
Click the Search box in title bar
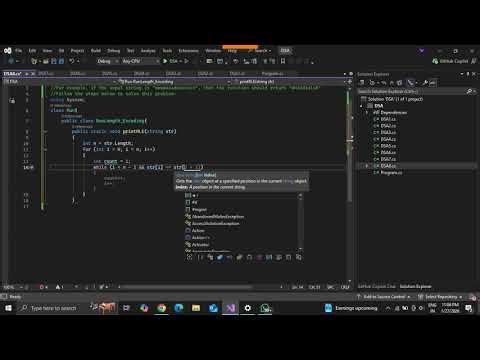point(261,51)
